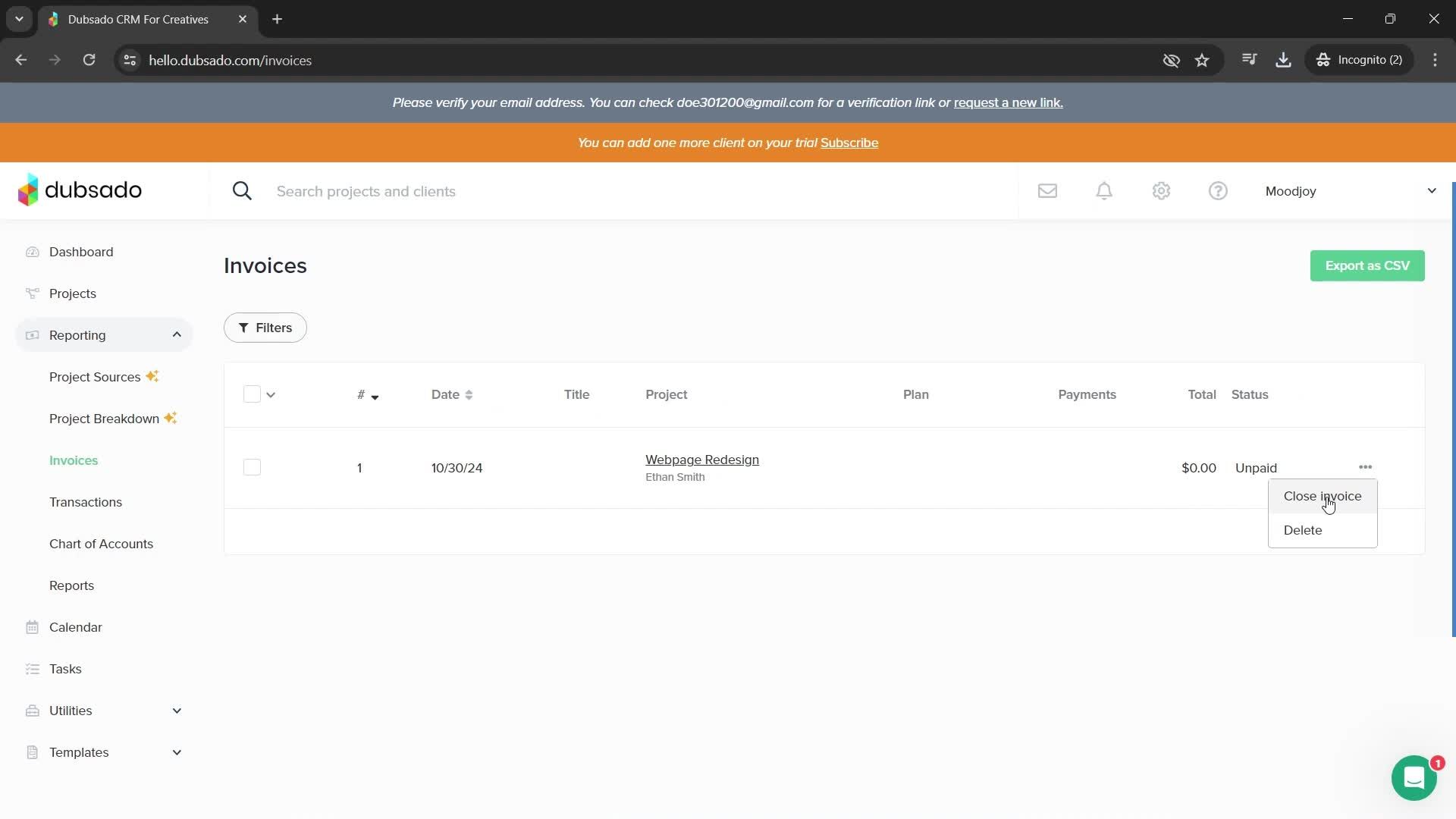Click the Subscribe link
This screenshot has height=819, width=1456.
849,143
